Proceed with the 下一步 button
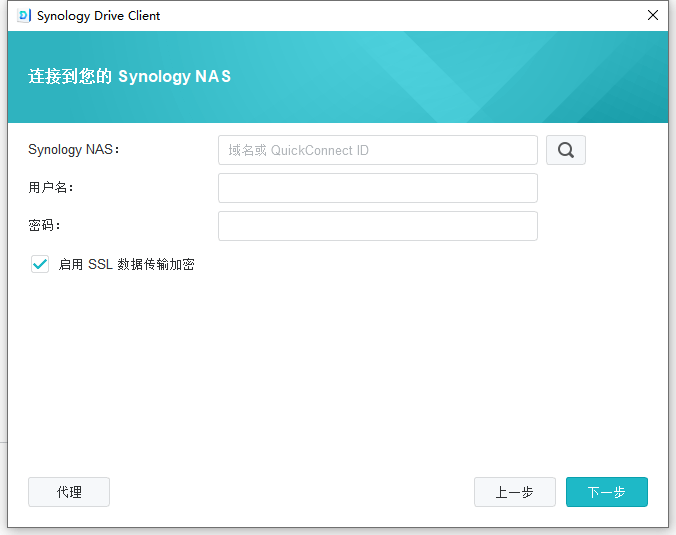This screenshot has height=535, width=676. (607, 492)
